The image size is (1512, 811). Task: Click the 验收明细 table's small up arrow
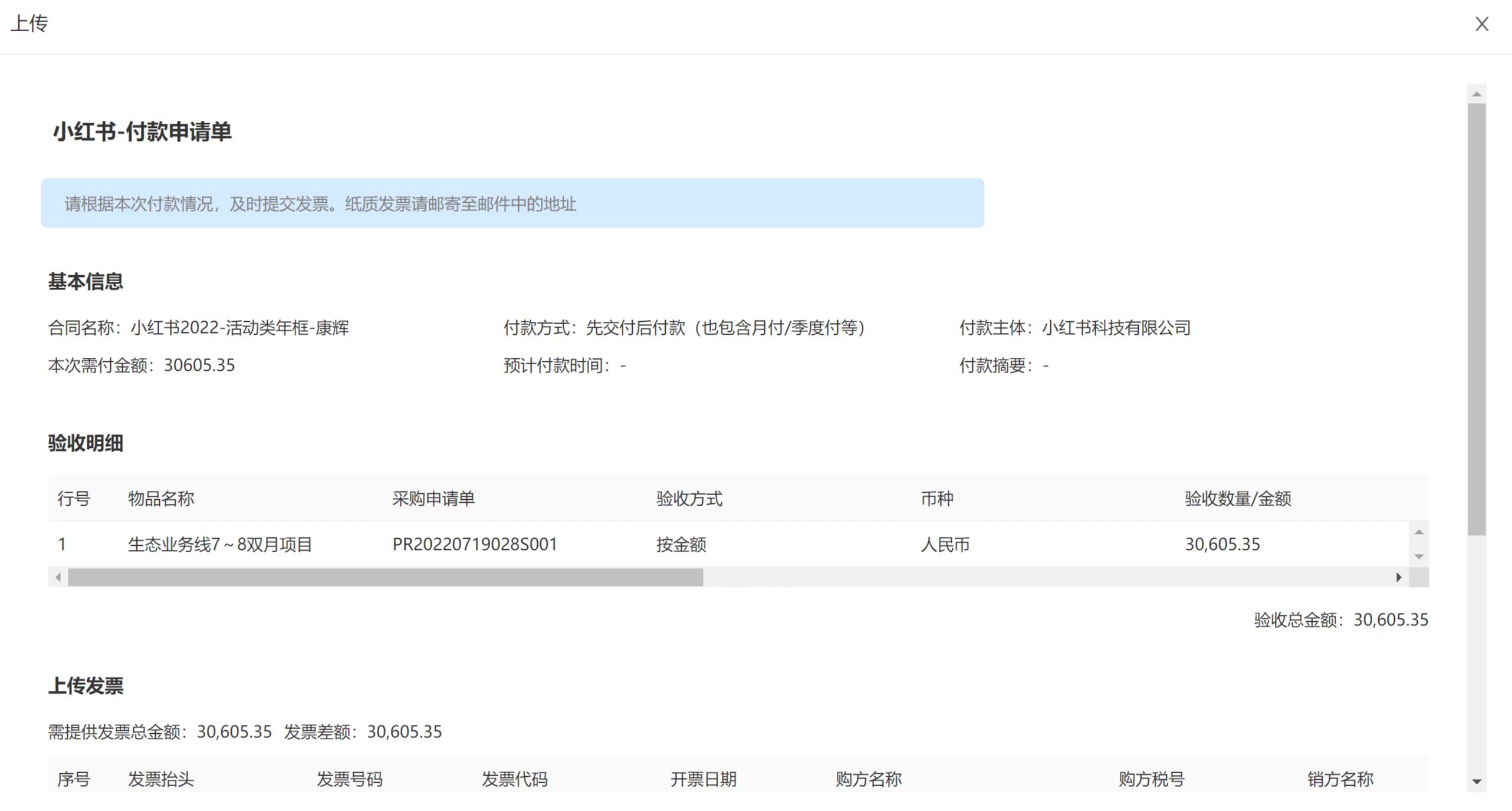(1419, 532)
